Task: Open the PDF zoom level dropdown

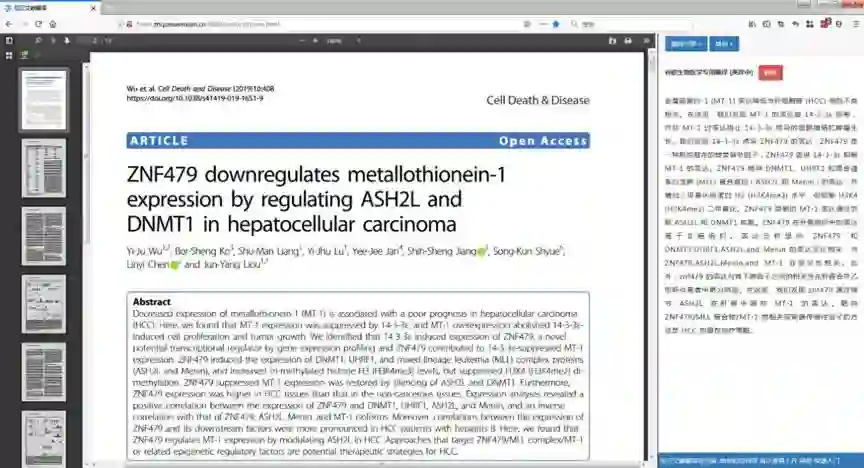Action: pos(343,41)
